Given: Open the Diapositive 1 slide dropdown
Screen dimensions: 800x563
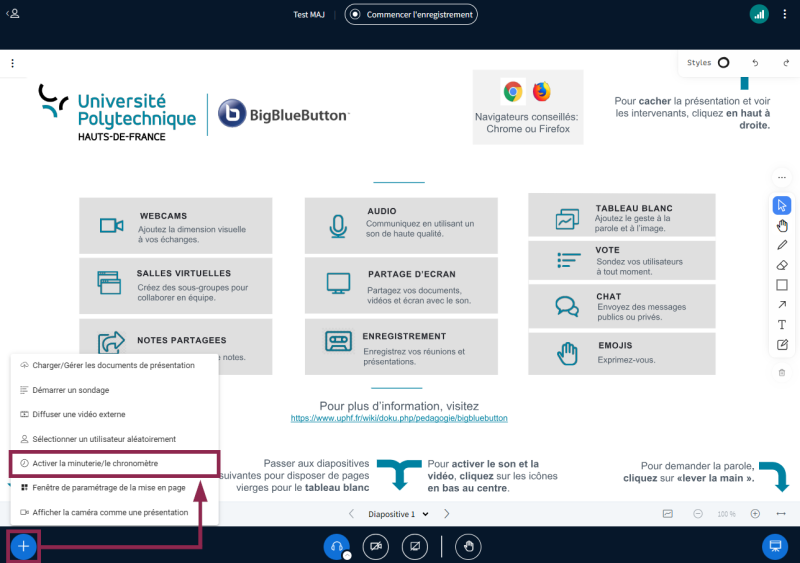Looking at the screenshot, I should pos(398,514).
